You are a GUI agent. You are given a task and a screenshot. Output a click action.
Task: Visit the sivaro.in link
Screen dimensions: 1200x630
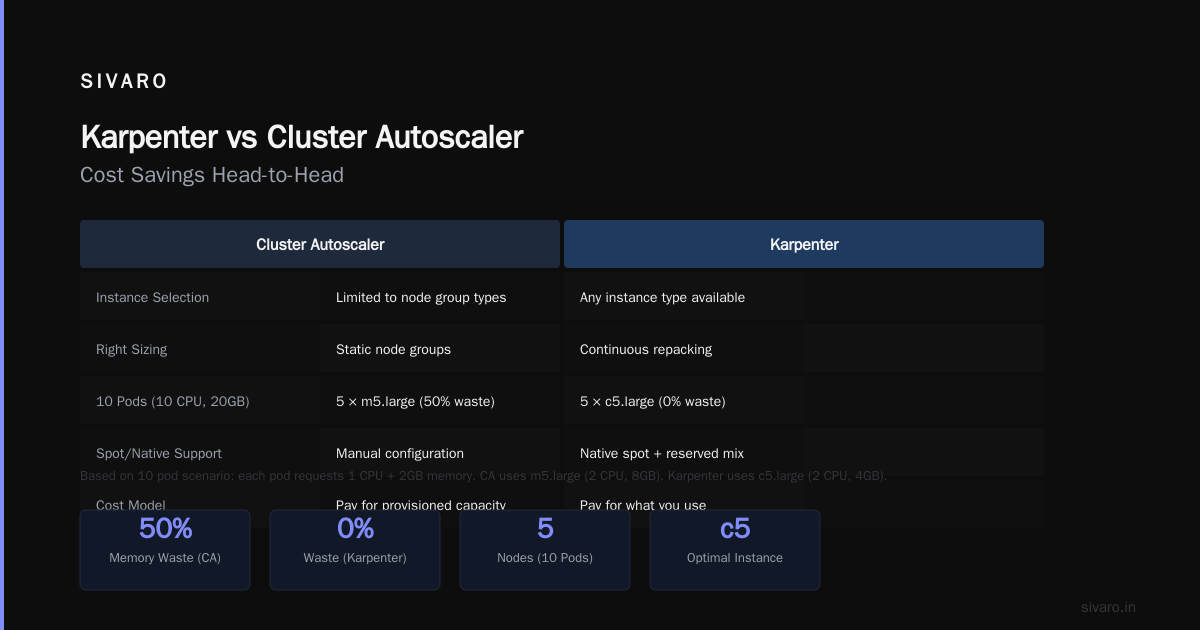pos(1108,607)
